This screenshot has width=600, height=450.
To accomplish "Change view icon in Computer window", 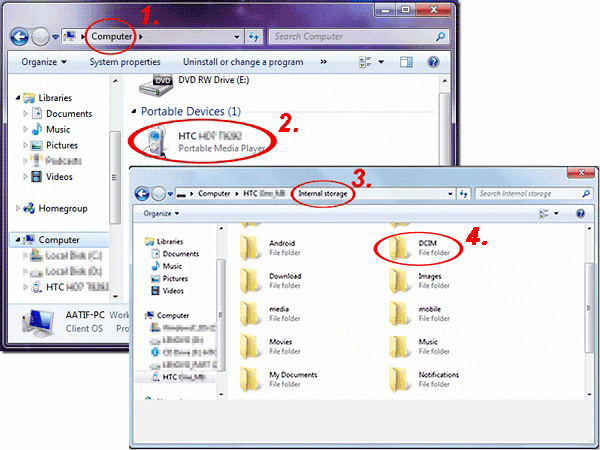I will [x=365, y=62].
